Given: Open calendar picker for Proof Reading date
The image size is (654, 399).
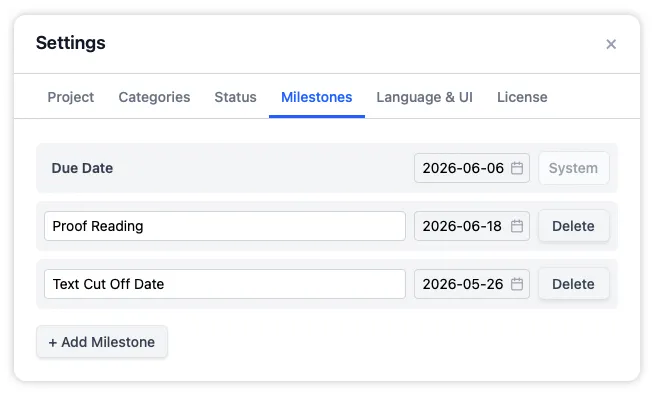Looking at the screenshot, I should pos(517,226).
